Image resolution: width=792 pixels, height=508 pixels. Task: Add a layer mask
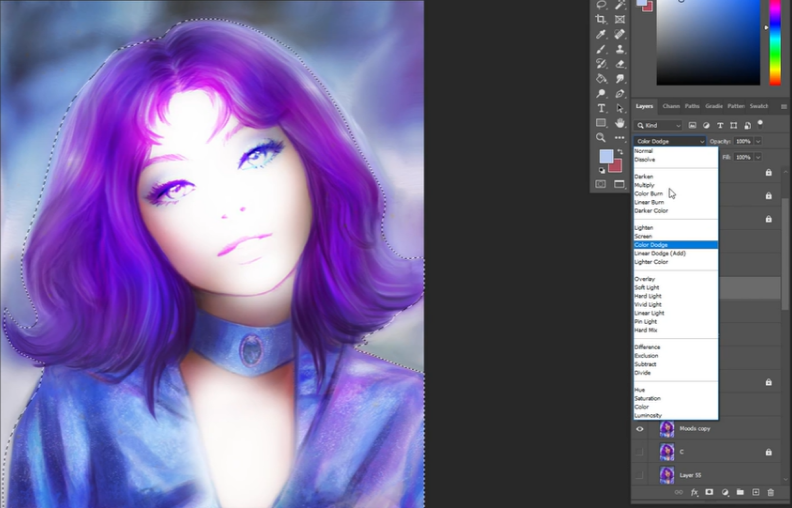[709, 492]
